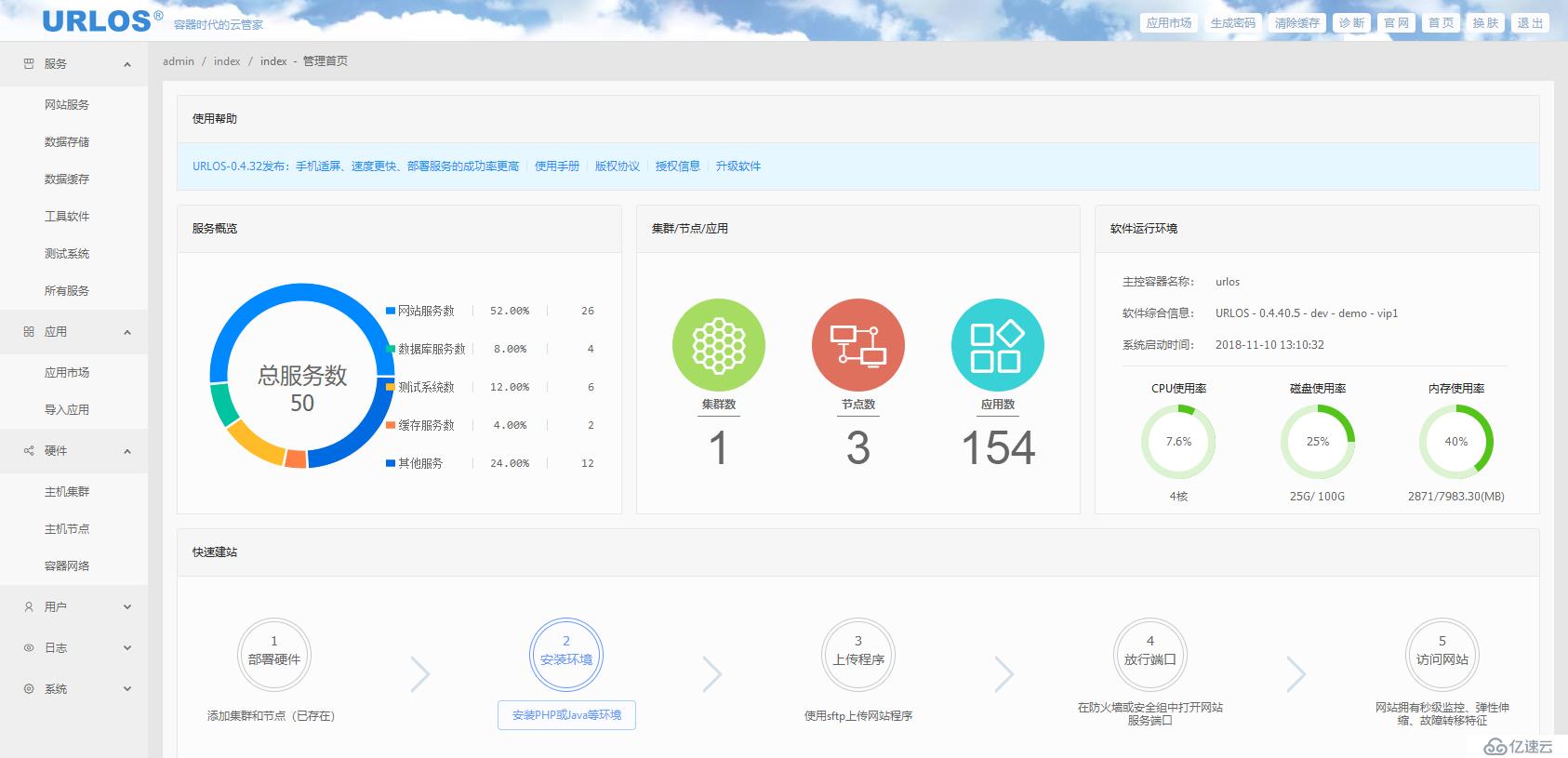Open 数据存储 in the sidebar
Image resolution: width=1568 pixels, height=758 pixels.
[x=67, y=142]
